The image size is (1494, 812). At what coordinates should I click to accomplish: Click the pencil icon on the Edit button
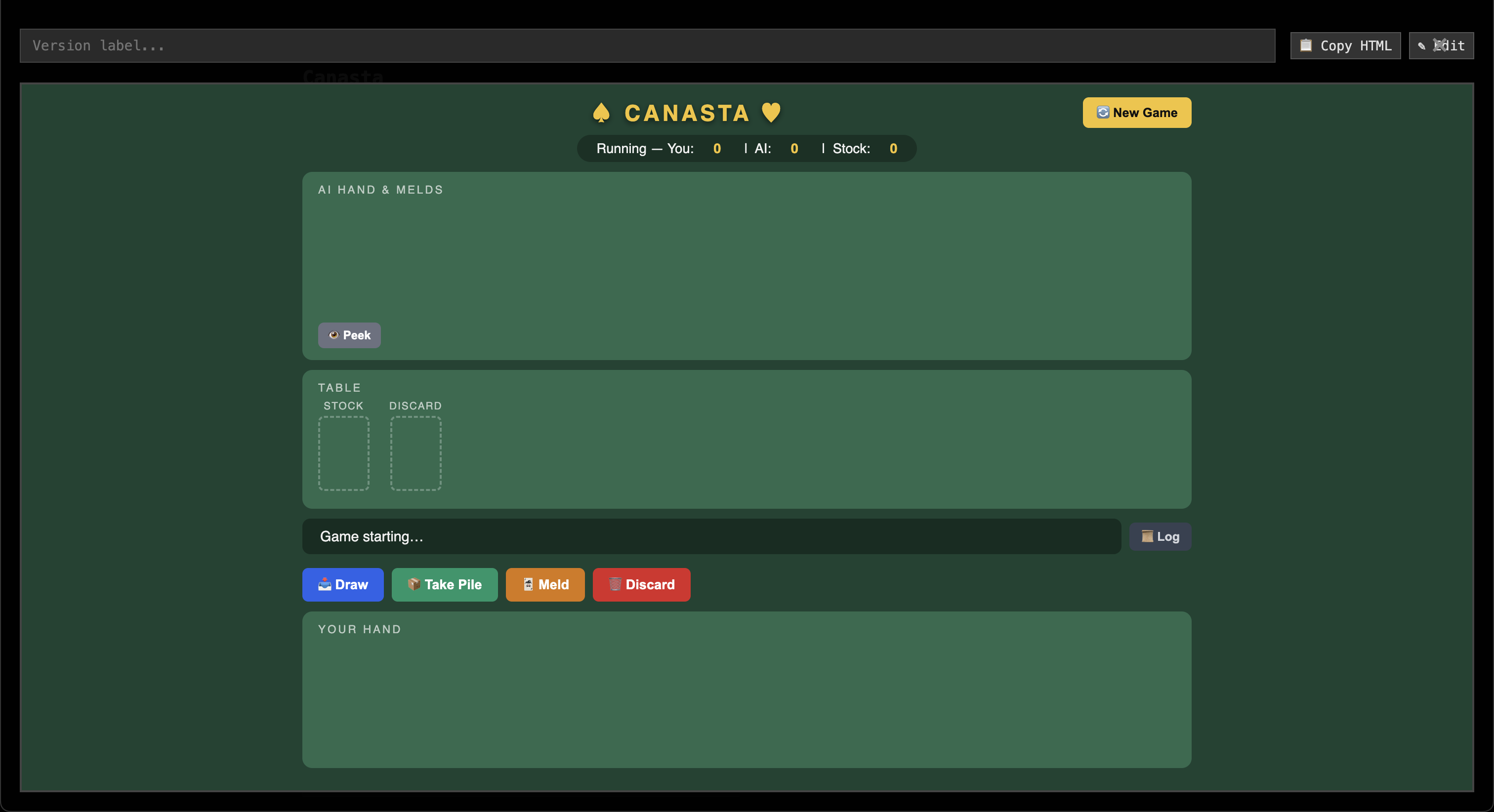(1422, 45)
